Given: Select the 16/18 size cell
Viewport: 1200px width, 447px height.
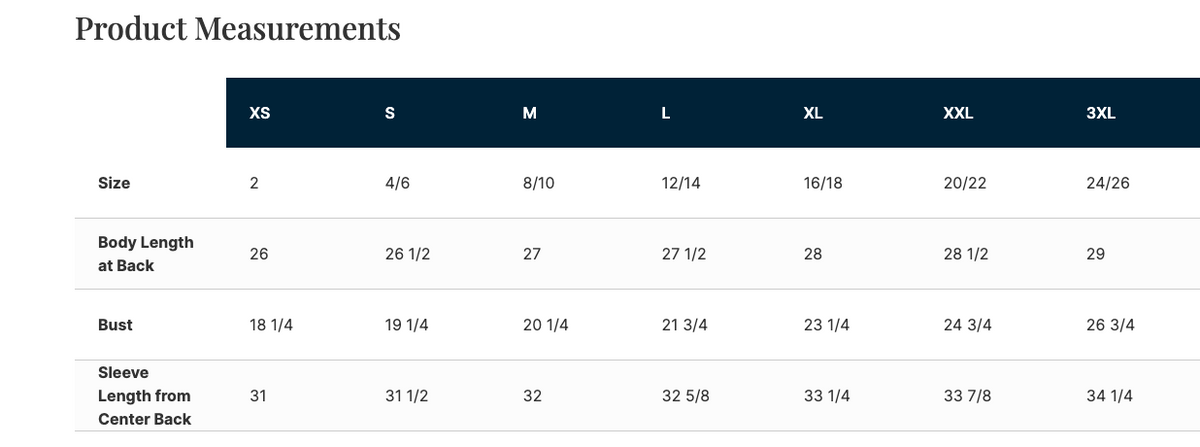Looking at the screenshot, I should (823, 183).
